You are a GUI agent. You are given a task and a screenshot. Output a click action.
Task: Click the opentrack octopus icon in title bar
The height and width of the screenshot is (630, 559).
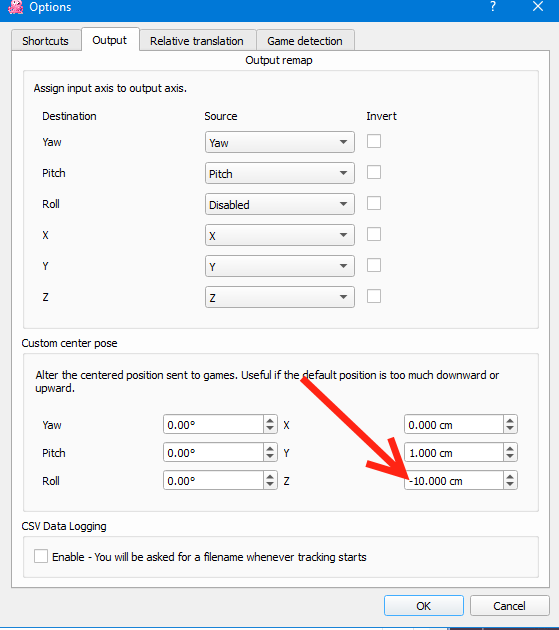pos(15,7)
